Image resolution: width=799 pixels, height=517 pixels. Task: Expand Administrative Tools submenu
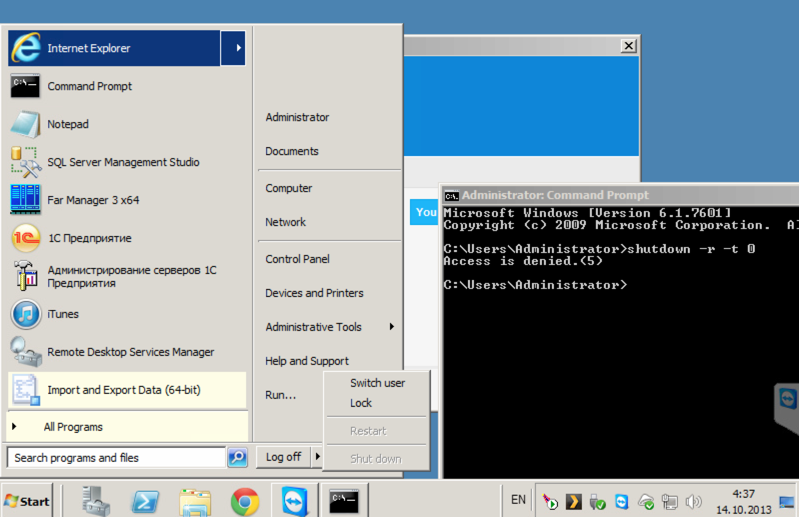tap(330, 327)
